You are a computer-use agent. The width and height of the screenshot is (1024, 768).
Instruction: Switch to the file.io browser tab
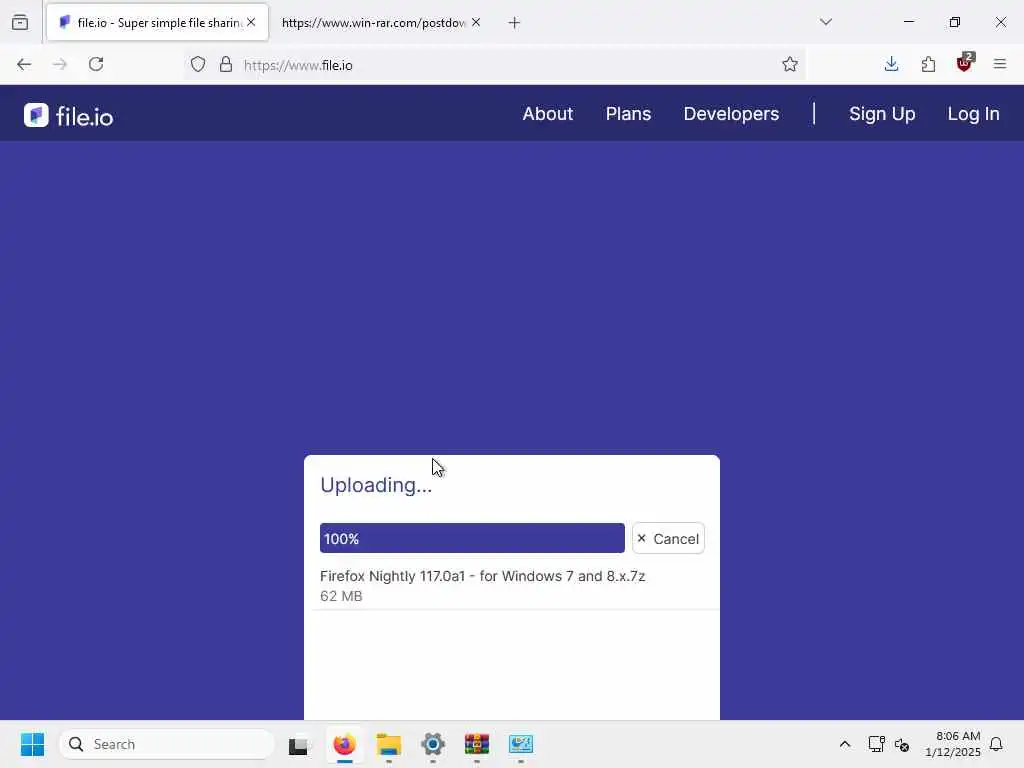click(x=157, y=22)
